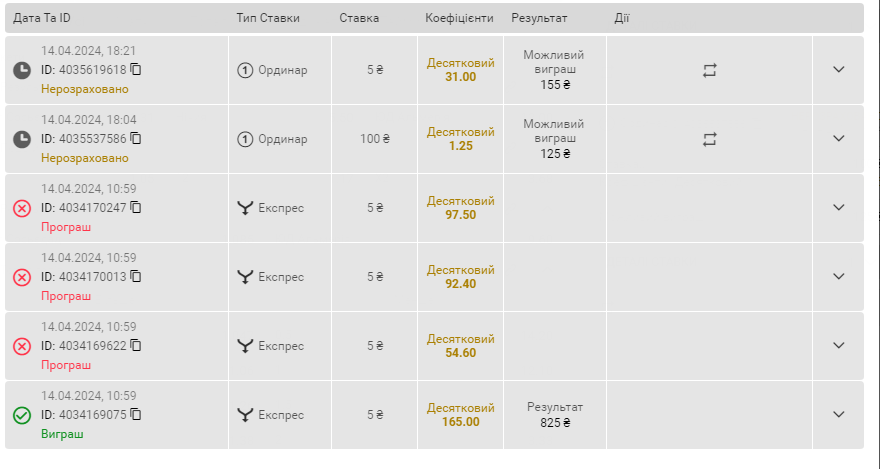Expand details of bet 4035537586

[x=838, y=139]
